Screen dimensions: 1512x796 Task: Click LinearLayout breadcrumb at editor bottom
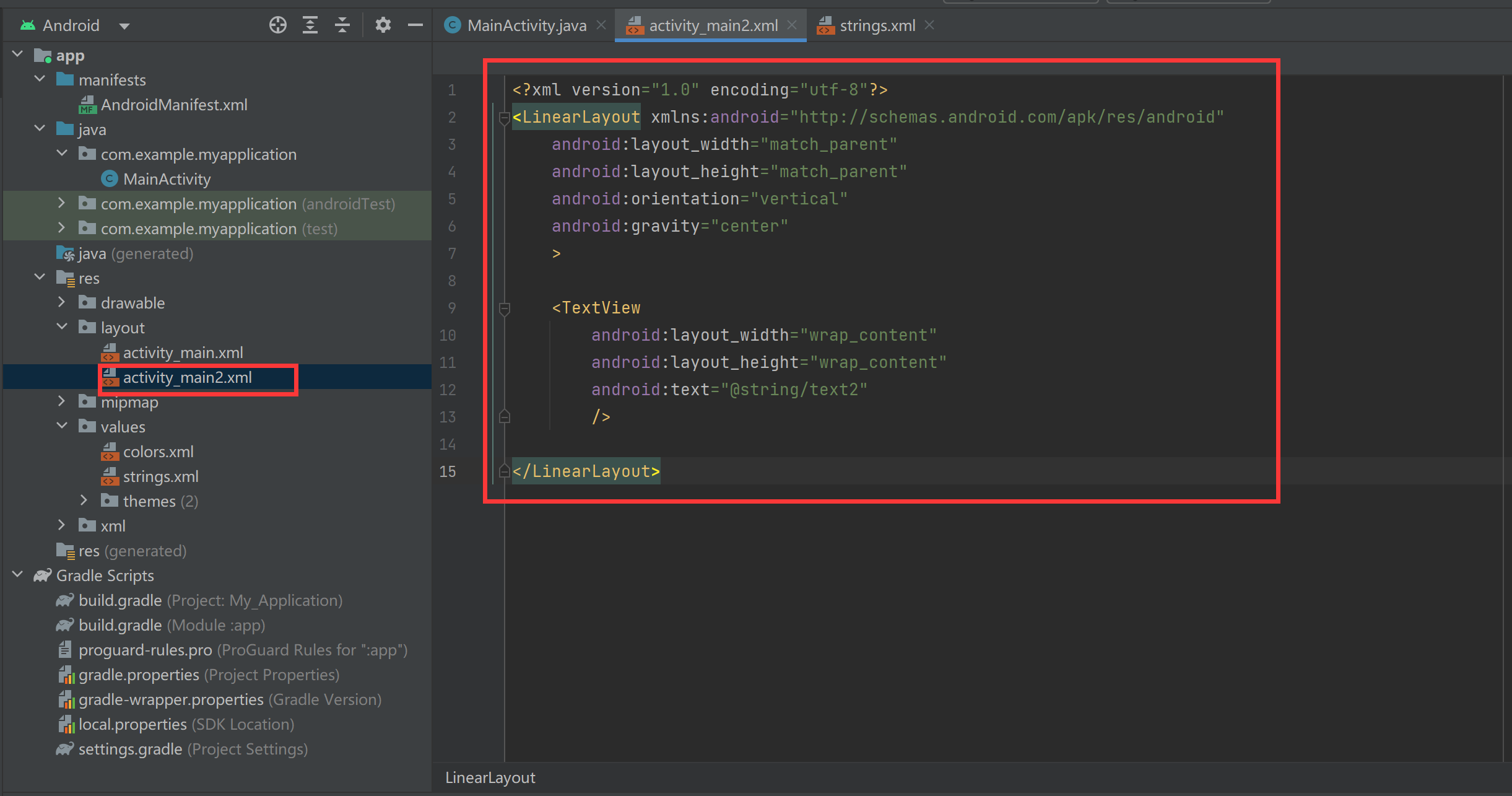point(490,777)
